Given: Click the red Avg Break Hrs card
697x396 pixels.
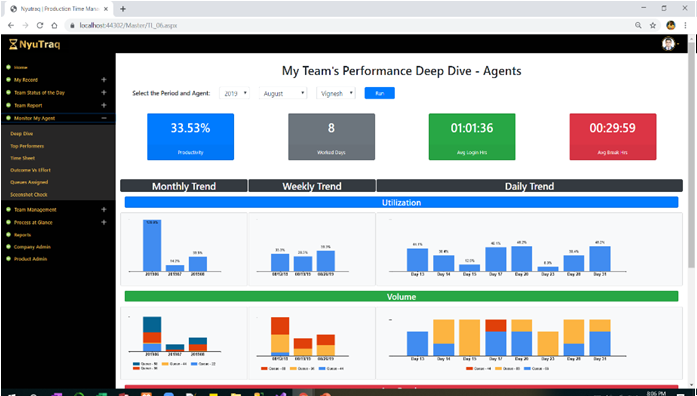Looking at the screenshot, I should (613, 137).
